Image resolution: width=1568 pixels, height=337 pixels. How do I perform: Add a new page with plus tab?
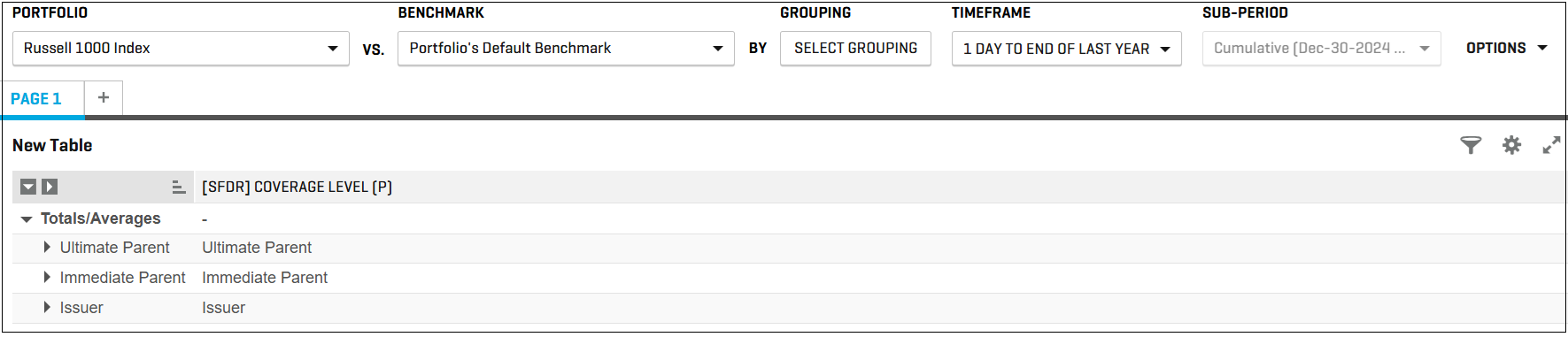click(x=104, y=98)
